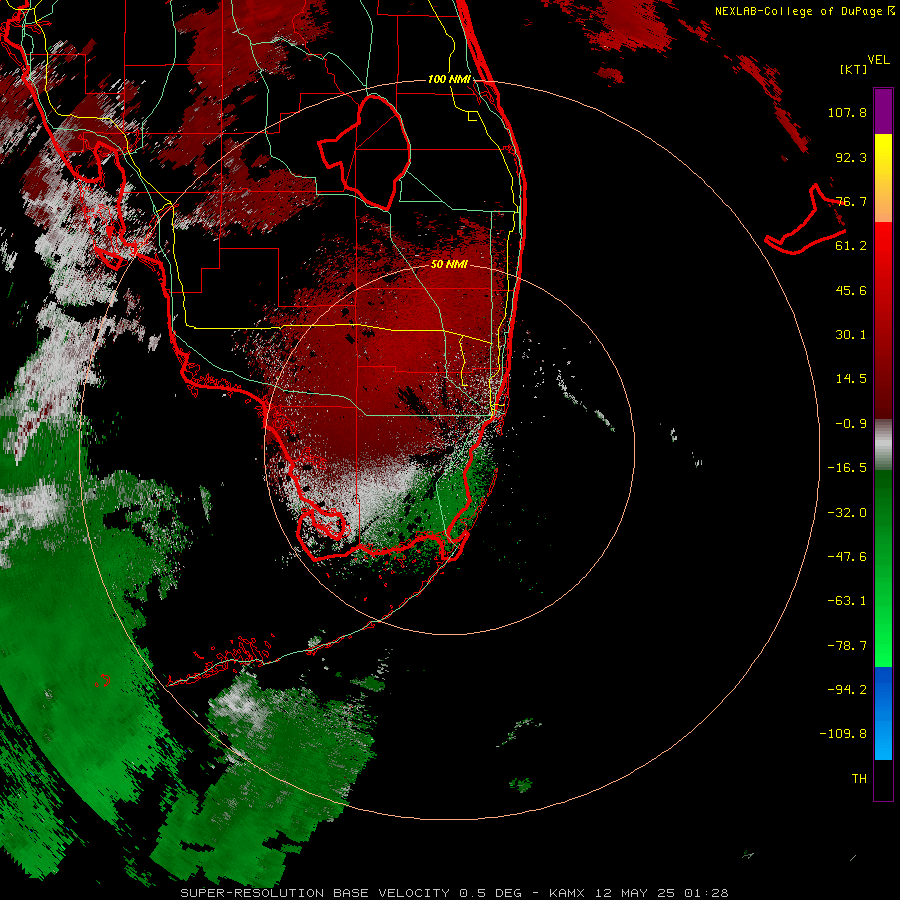Click the 100 NMI range ring label
This screenshot has width=900, height=900.
(x=449, y=79)
